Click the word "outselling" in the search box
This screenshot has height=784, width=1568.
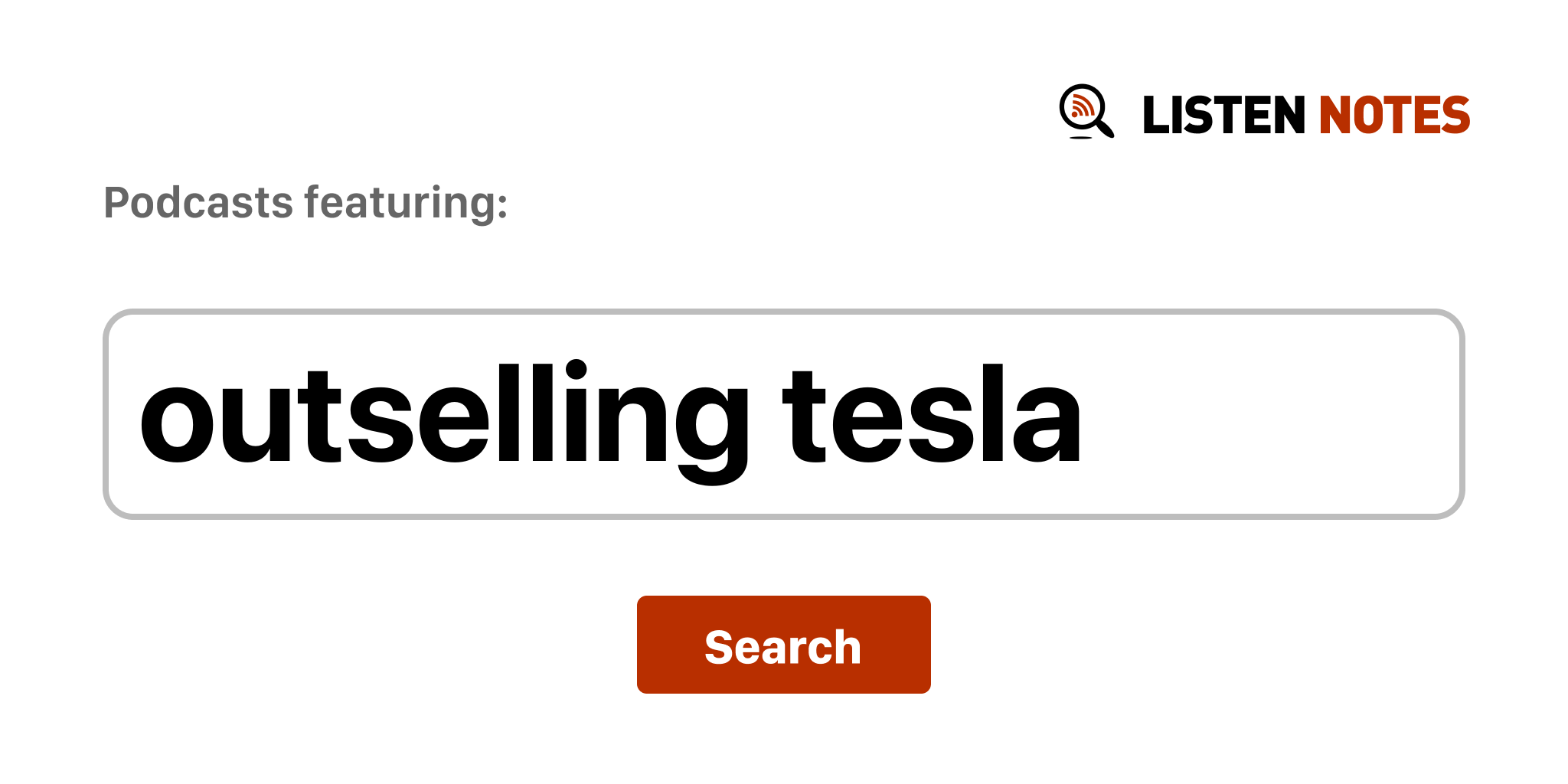(x=443, y=414)
